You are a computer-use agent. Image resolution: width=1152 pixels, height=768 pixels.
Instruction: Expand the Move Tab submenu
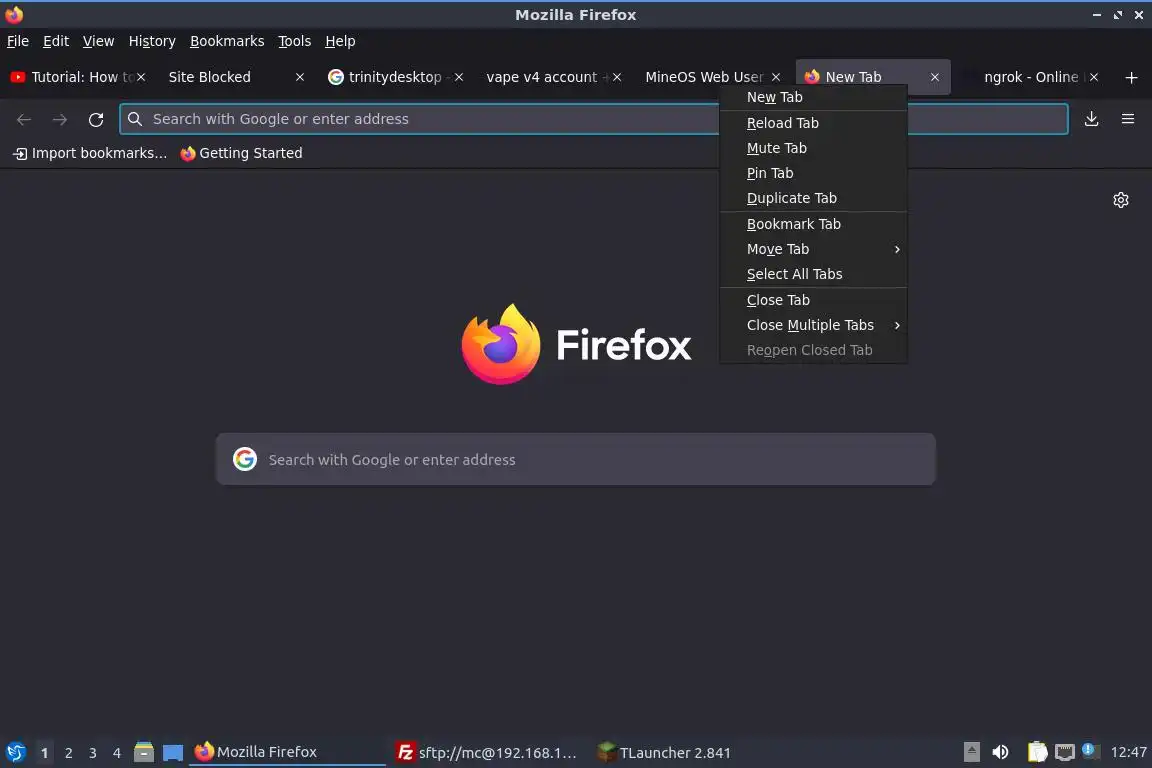[x=813, y=249]
